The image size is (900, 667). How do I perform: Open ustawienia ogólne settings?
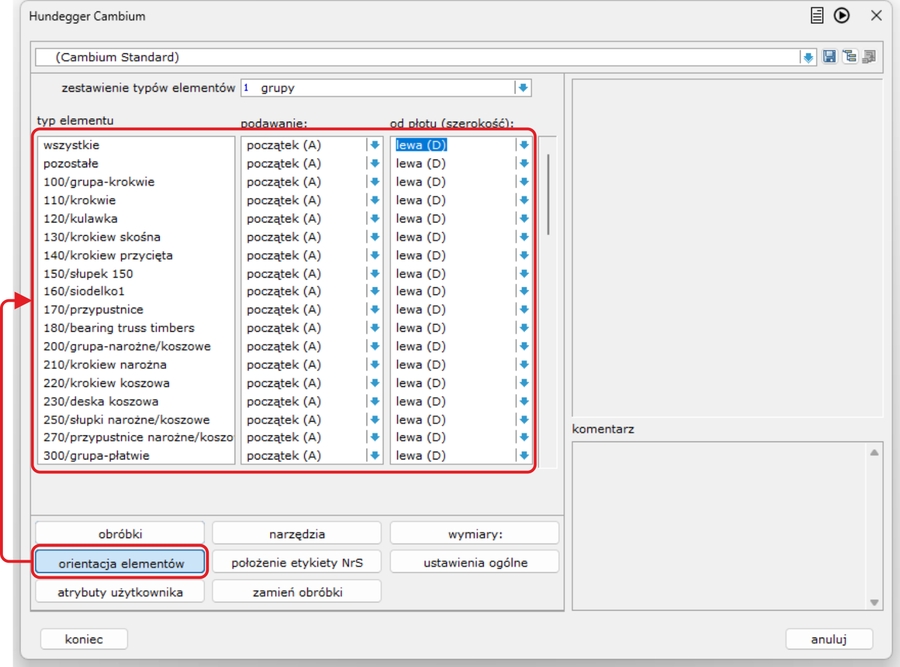click(474, 562)
